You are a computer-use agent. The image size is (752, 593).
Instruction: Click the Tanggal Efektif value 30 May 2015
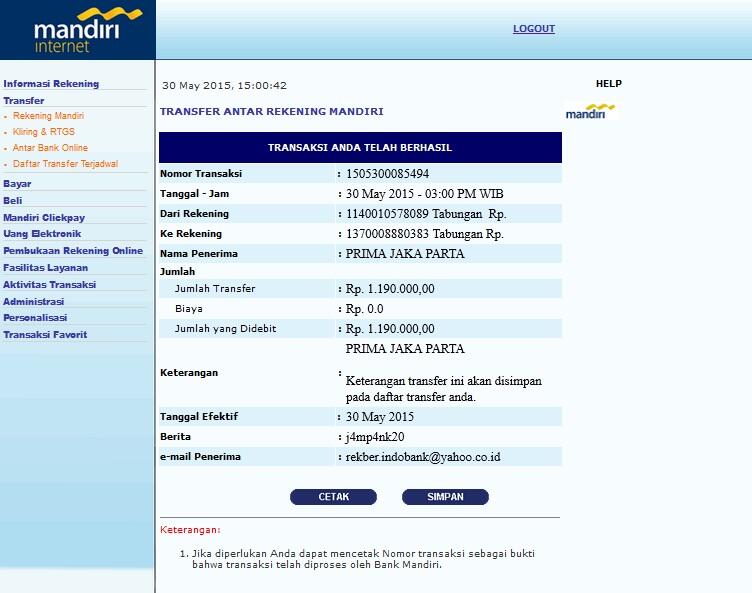click(x=380, y=416)
